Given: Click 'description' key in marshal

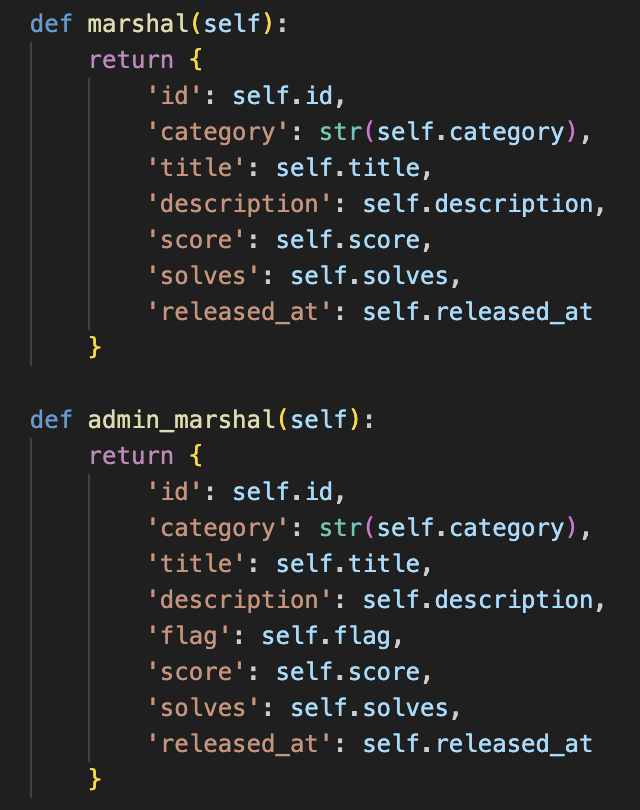Looking at the screenshot, I should tap(239, 204).
